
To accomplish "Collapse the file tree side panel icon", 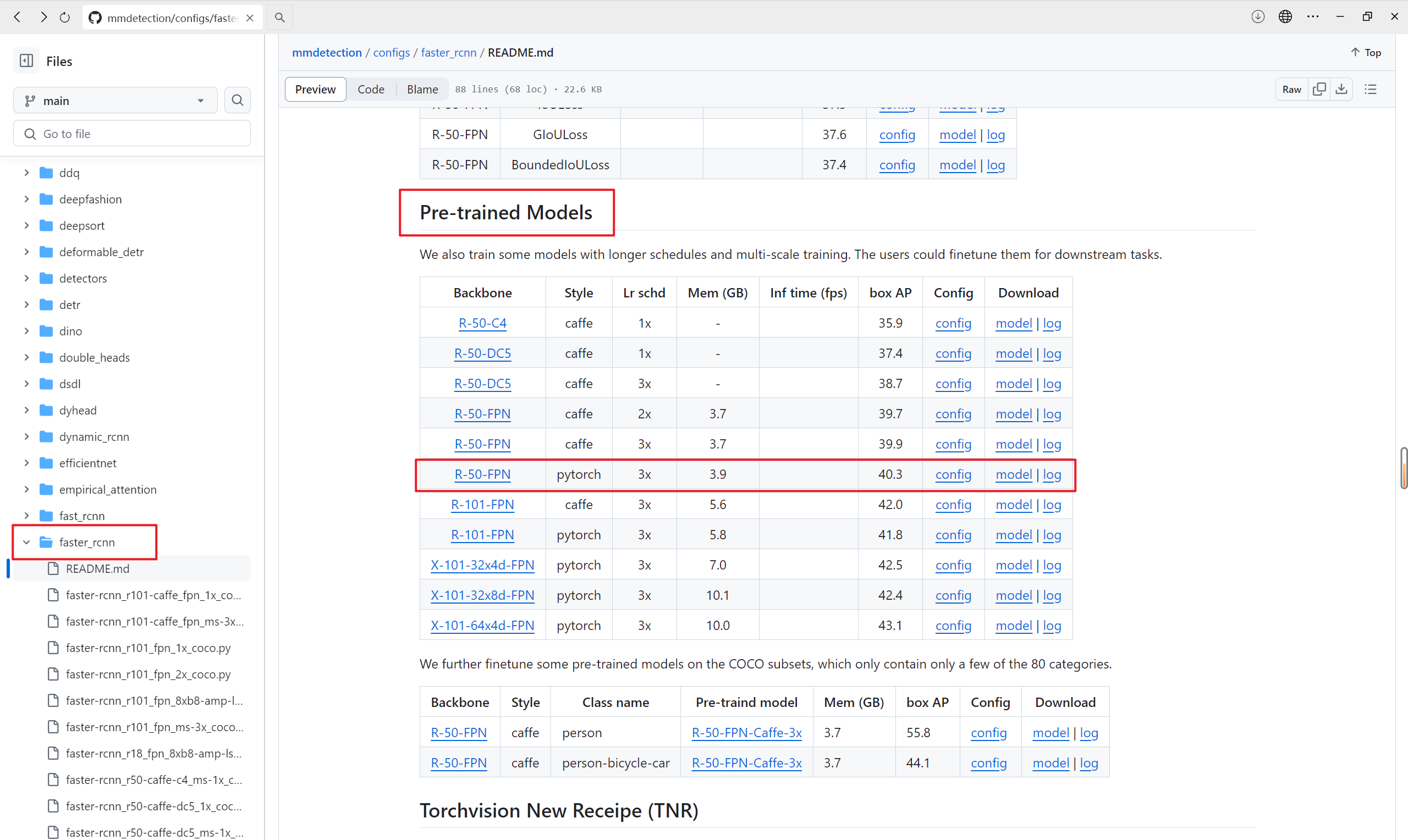I will 26,60.
